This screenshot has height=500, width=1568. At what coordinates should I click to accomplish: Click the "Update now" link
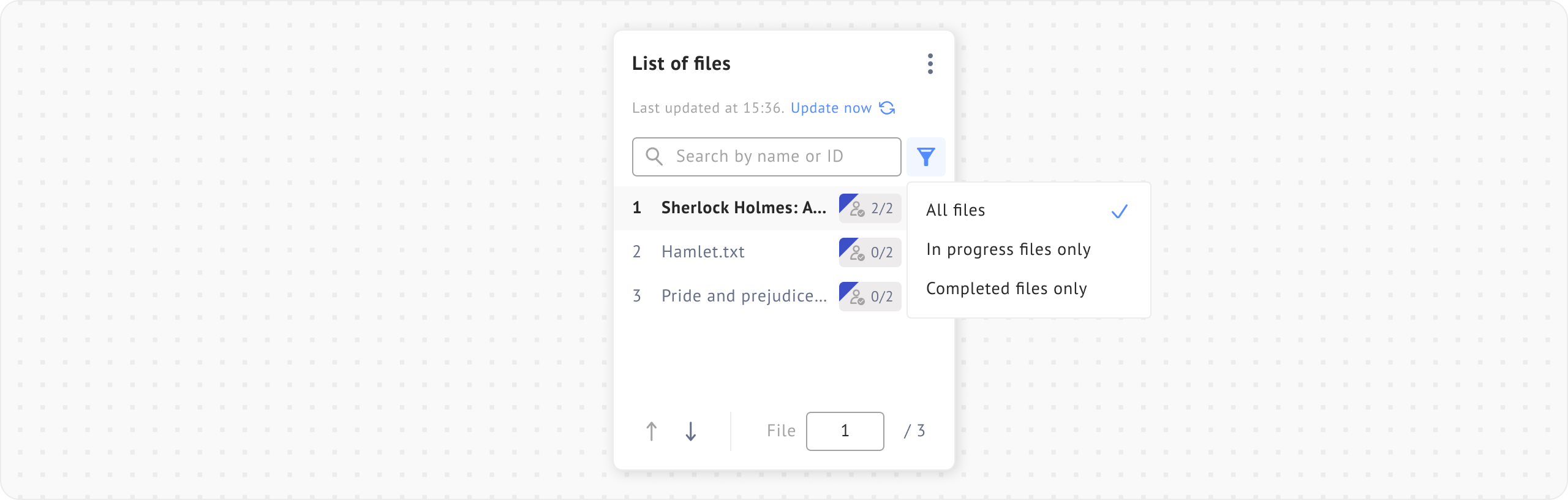click(831, 108)
